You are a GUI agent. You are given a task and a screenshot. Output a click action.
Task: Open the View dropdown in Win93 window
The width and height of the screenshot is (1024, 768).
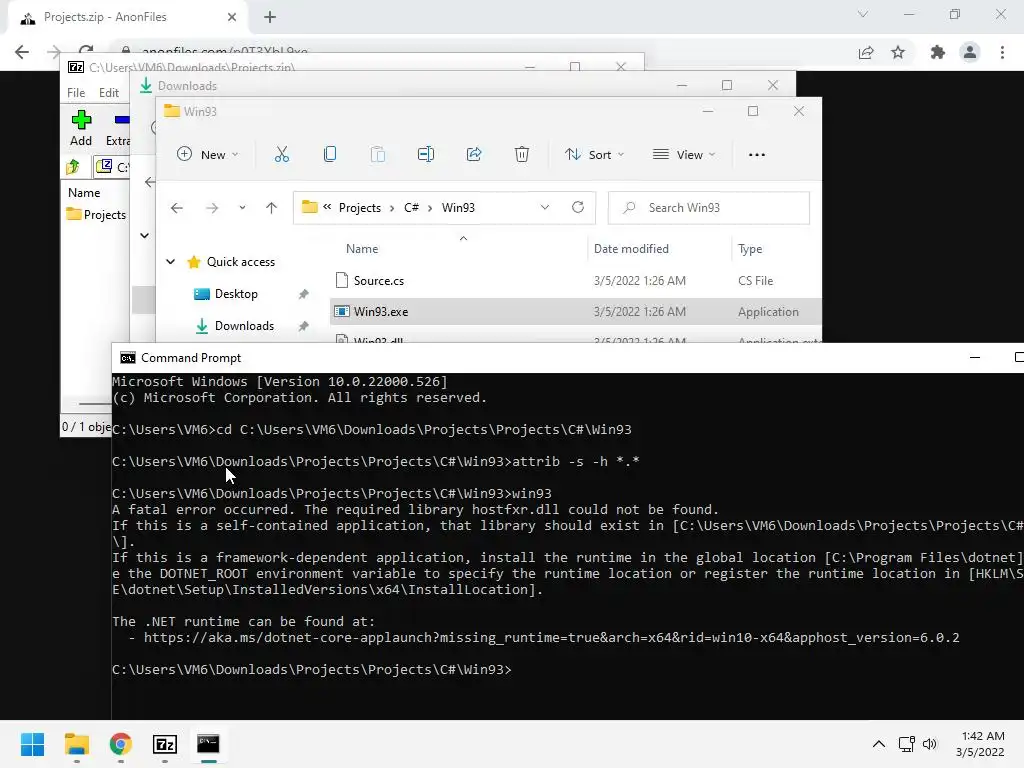pyautogui.click(x=684, y=155)
